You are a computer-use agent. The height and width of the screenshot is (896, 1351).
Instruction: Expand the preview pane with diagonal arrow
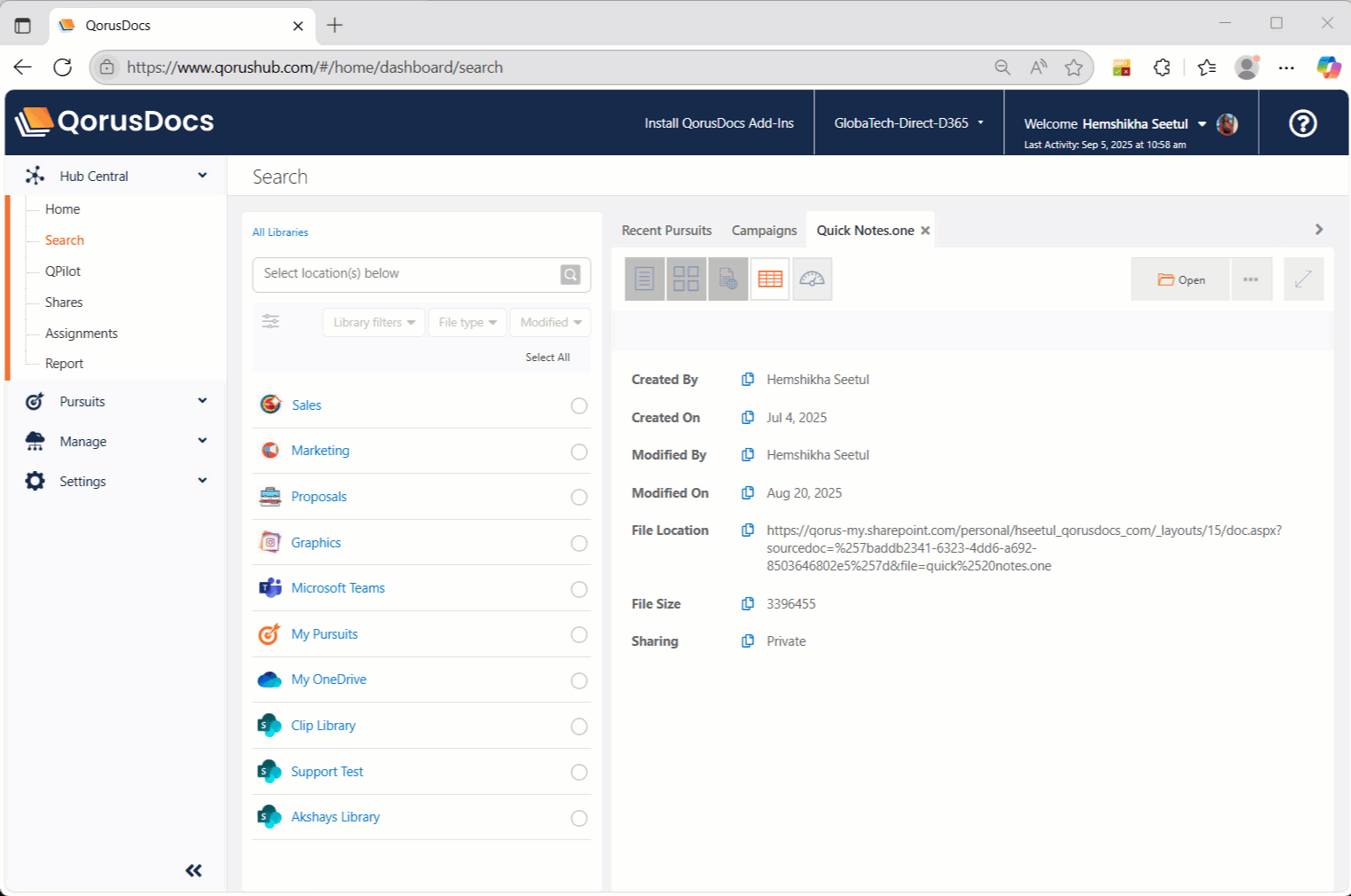point(1303,279)
